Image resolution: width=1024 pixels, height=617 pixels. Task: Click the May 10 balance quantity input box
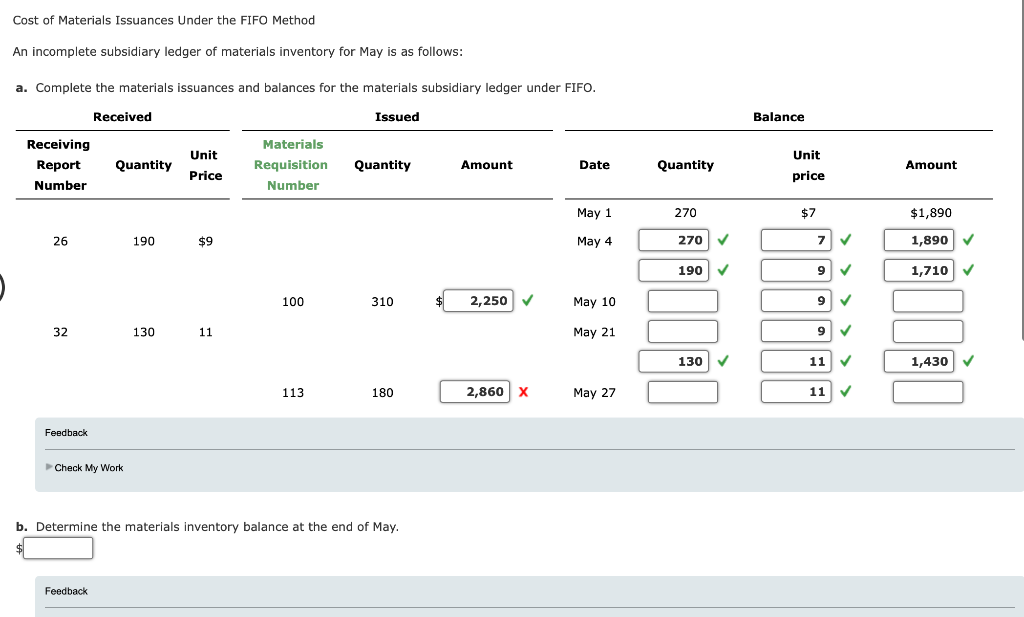682,301
